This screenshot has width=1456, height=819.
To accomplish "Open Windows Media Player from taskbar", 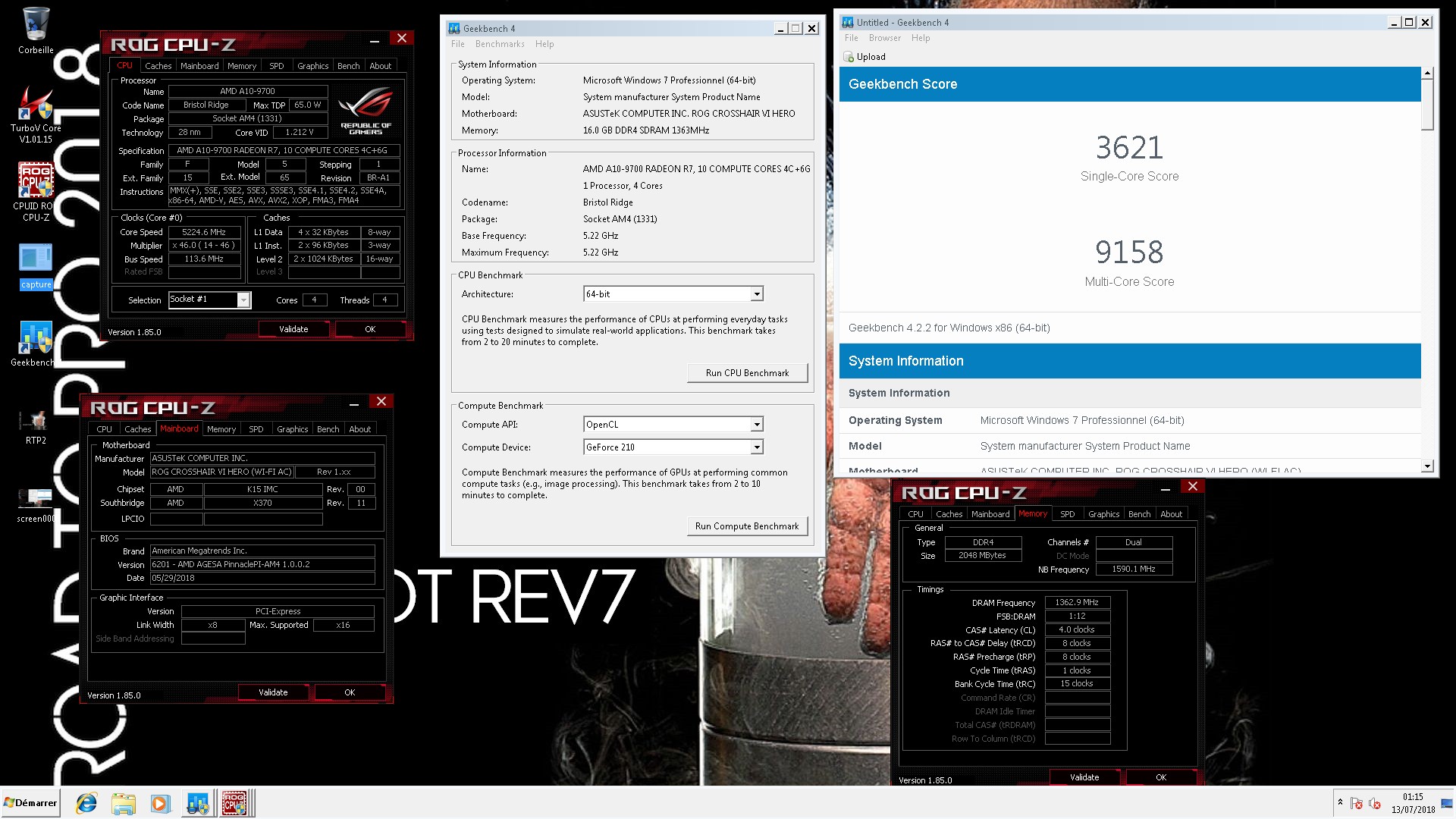I will [x=160, y=803].
